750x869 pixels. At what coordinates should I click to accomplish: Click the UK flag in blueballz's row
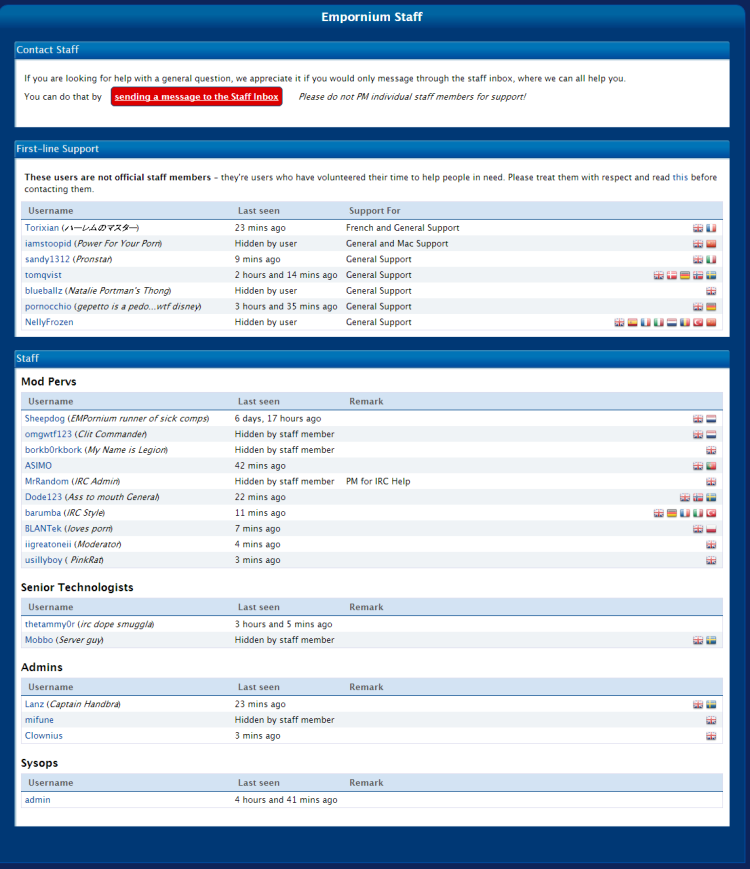point(711,291)
